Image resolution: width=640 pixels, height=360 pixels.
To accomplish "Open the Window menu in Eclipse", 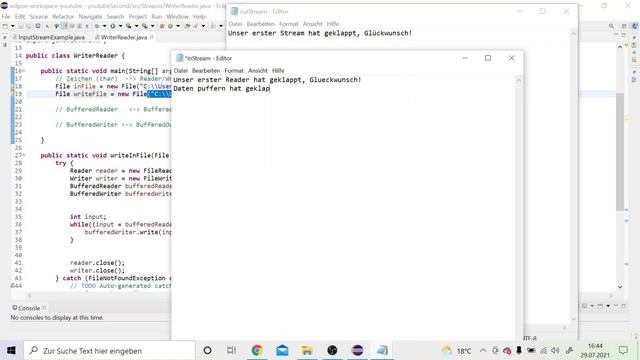I will point(177,16).
